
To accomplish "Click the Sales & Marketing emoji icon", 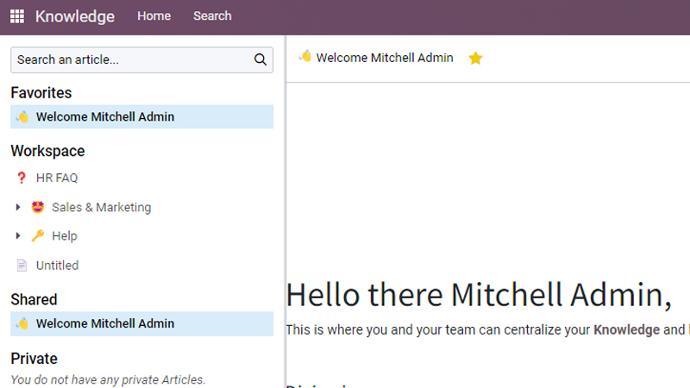I will (x=38, y=207).
